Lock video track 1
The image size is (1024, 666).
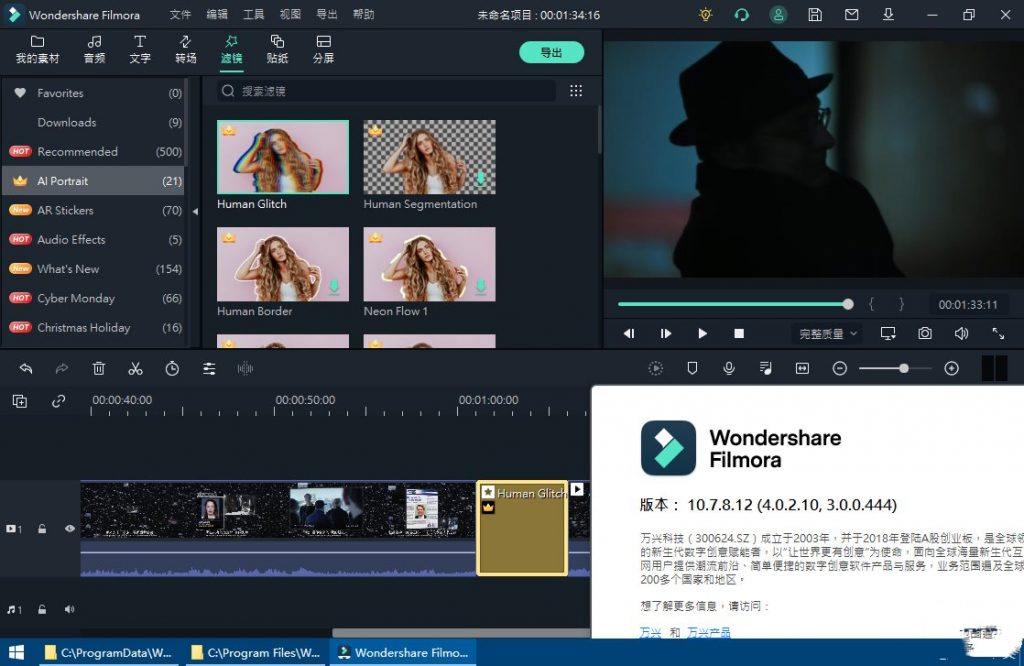pyautogui.click(x=42, y=529)
